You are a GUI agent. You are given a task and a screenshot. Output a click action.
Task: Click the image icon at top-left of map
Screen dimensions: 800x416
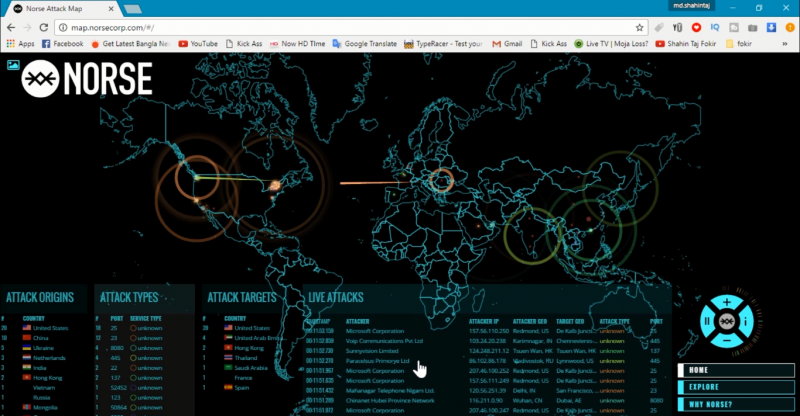[x=13, y=65]
